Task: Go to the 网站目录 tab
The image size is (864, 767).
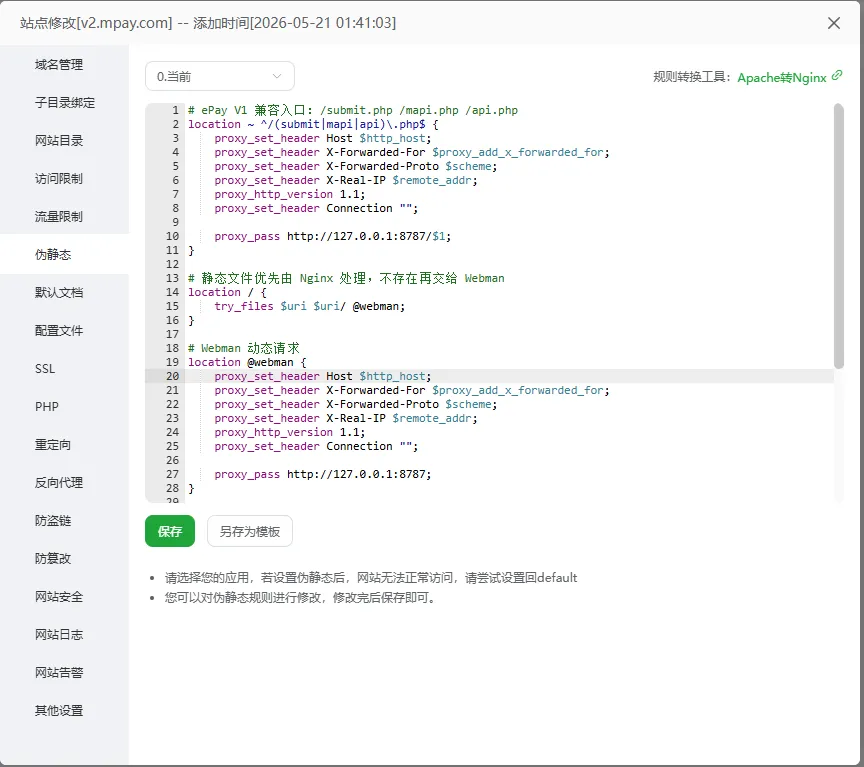Action: coord(59,141)
